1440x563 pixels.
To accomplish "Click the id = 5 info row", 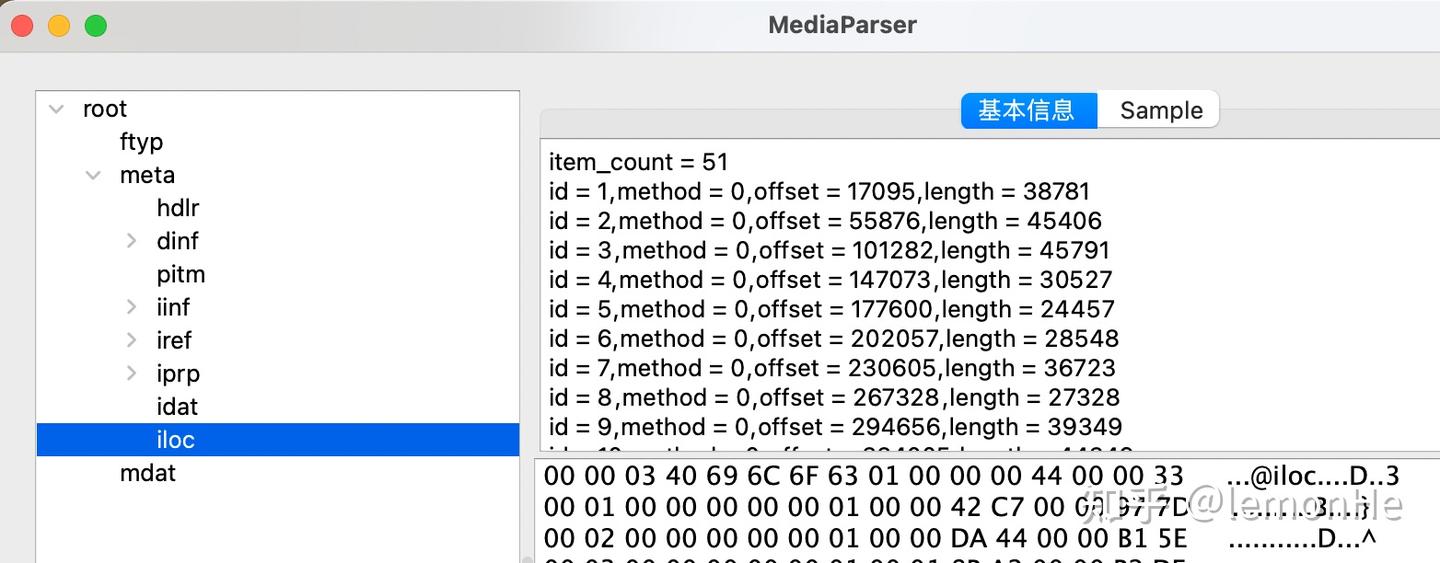I will [830, 309].
